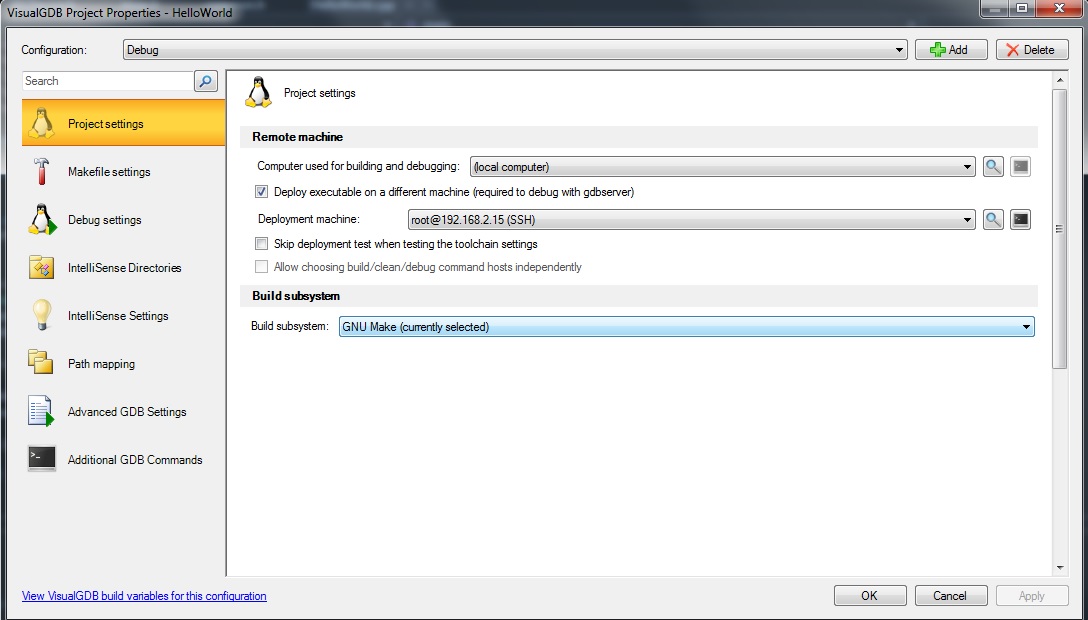Click the penguin icon for Project settings
1088x620 pixels.
42,123
